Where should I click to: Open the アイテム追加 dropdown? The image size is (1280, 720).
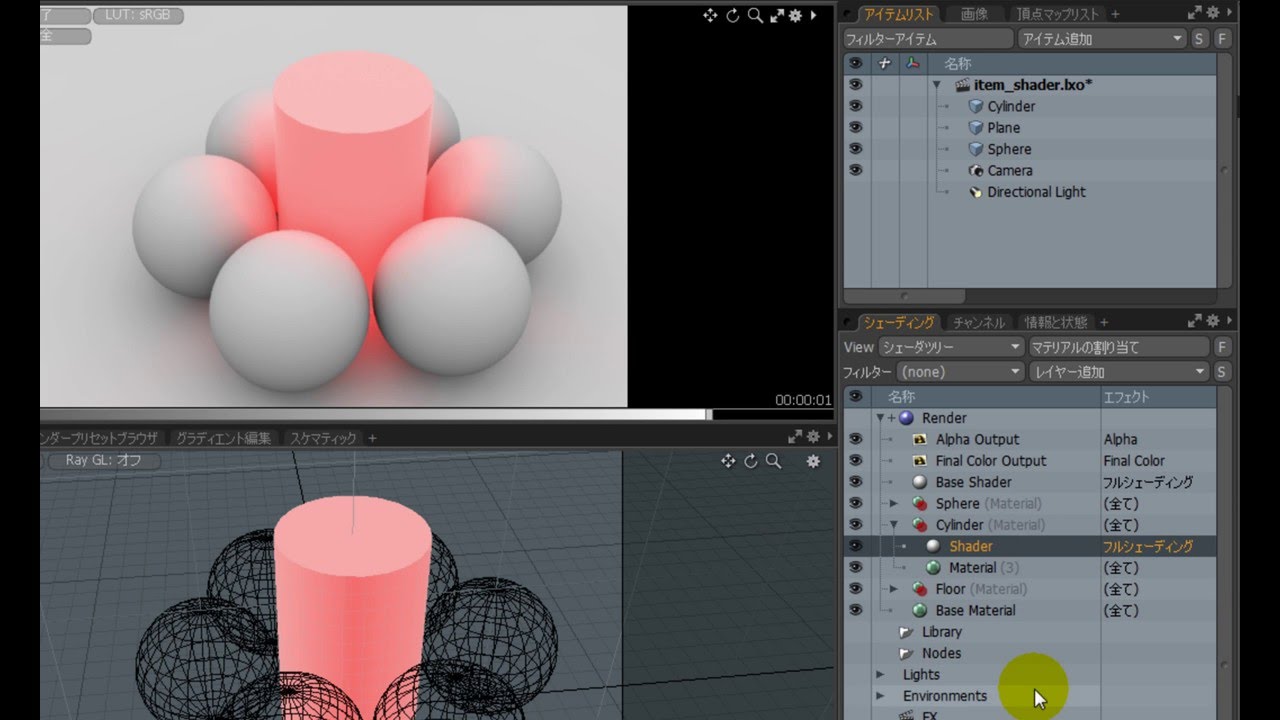click(1101, 39)
